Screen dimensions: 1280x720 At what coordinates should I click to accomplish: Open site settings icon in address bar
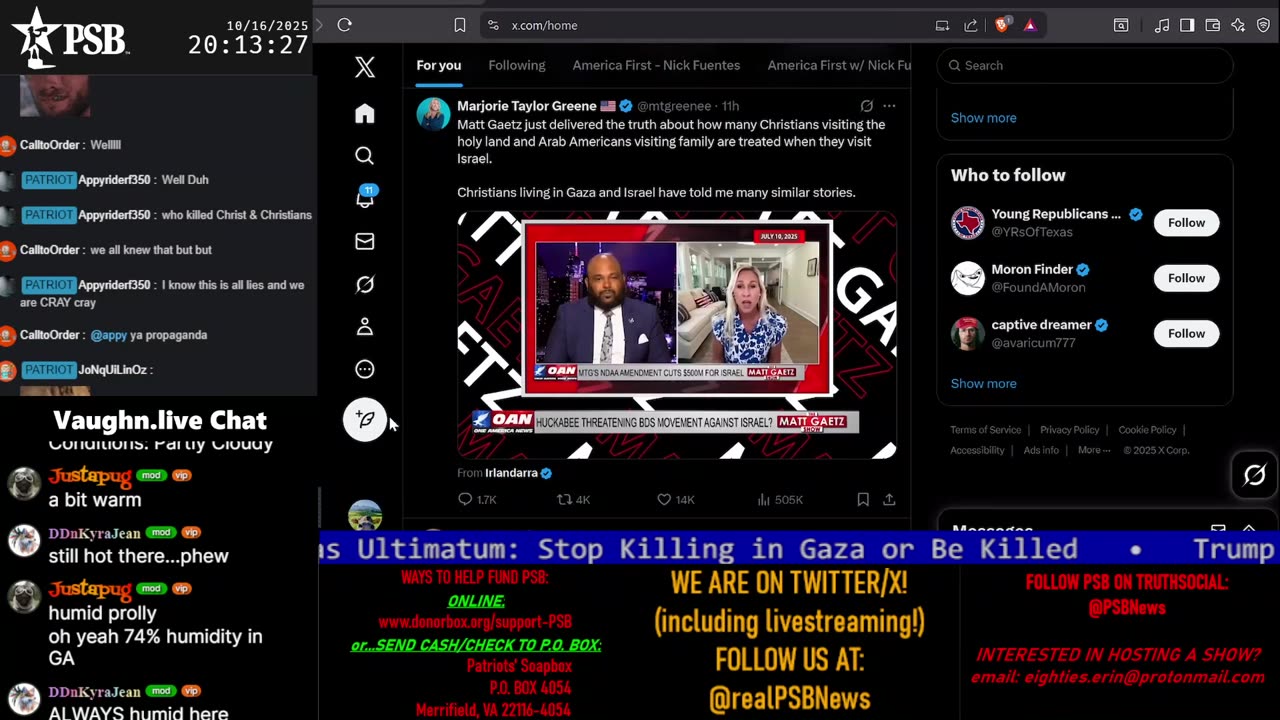492,25
